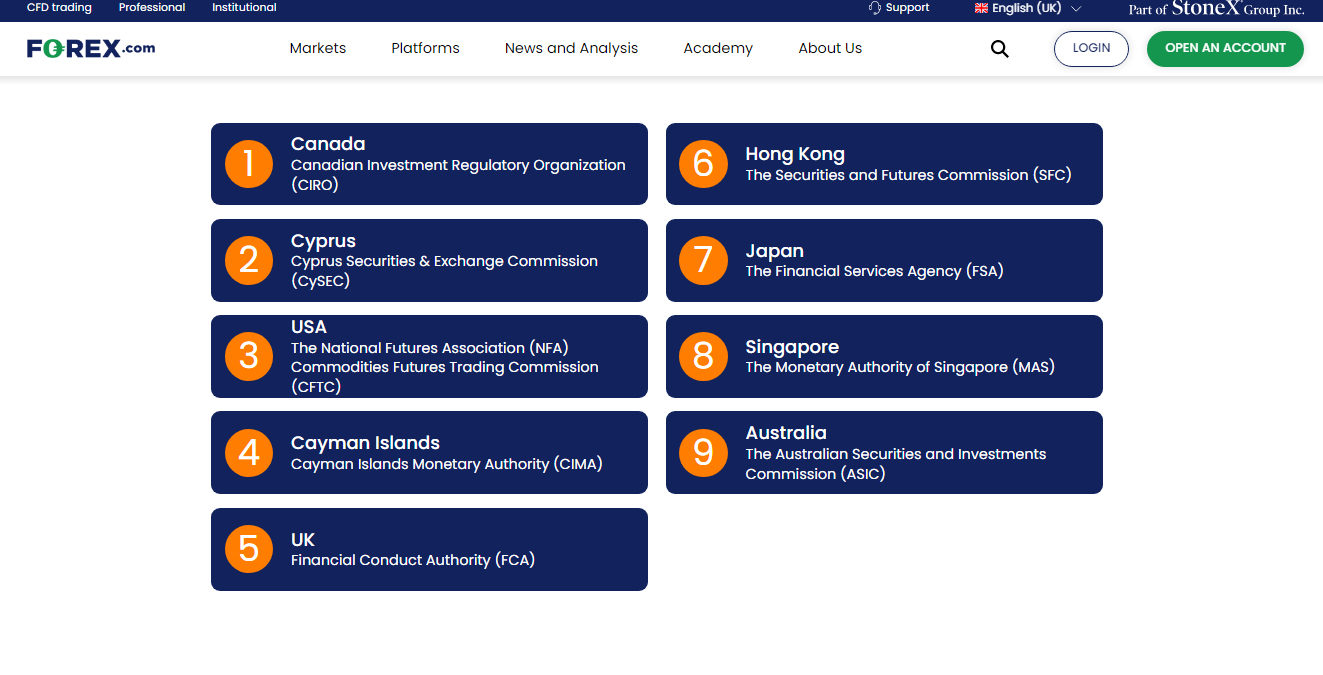Click the FOREX.com logo
Image resolution: width=1323 pixels, height=675 pixels.
(91, 48)
